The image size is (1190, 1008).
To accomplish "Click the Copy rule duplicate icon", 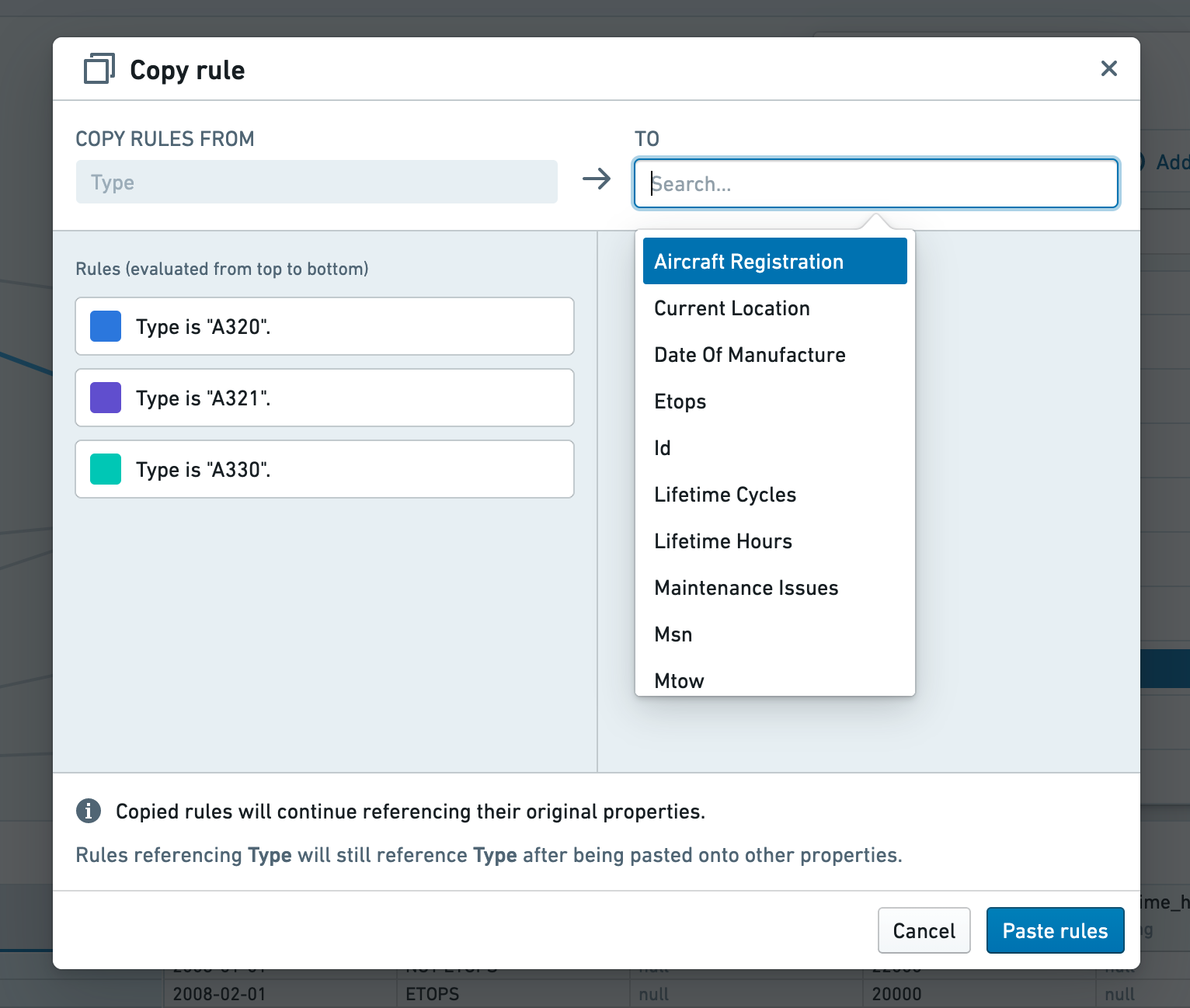I will [99, 69].
